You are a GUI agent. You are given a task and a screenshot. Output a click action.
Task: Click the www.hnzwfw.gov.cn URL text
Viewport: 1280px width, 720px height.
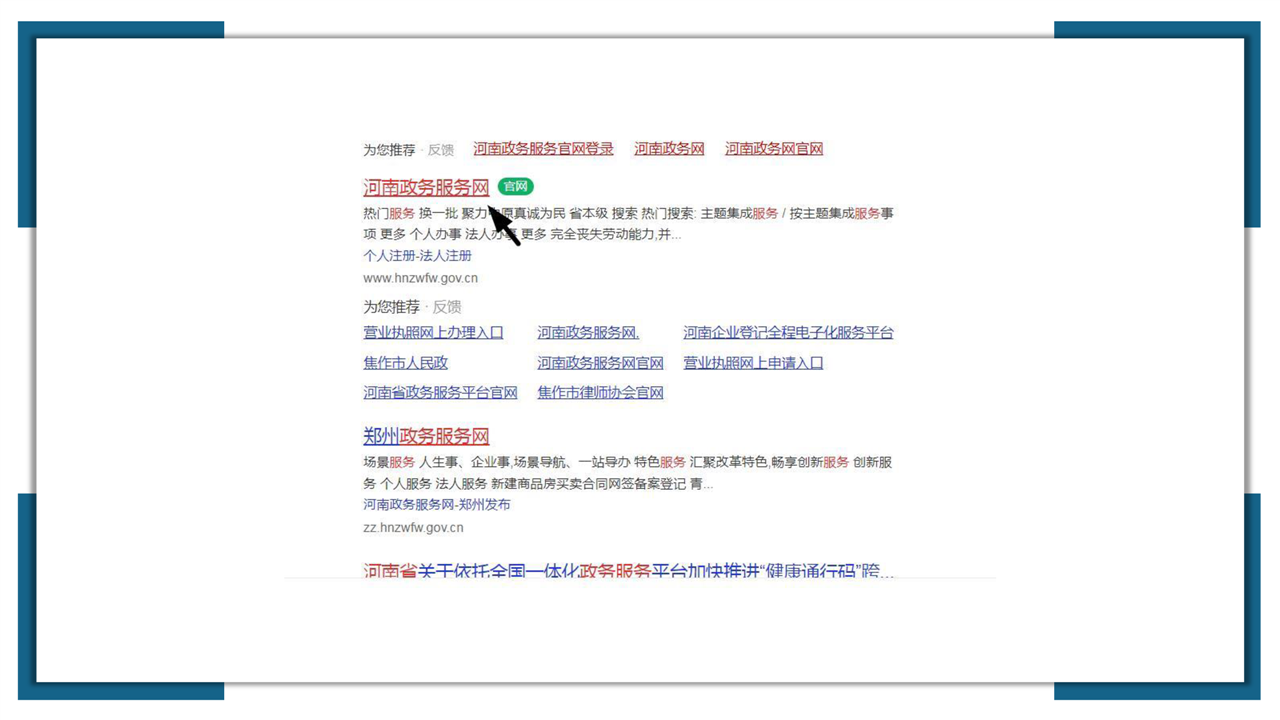coord(420,278)
